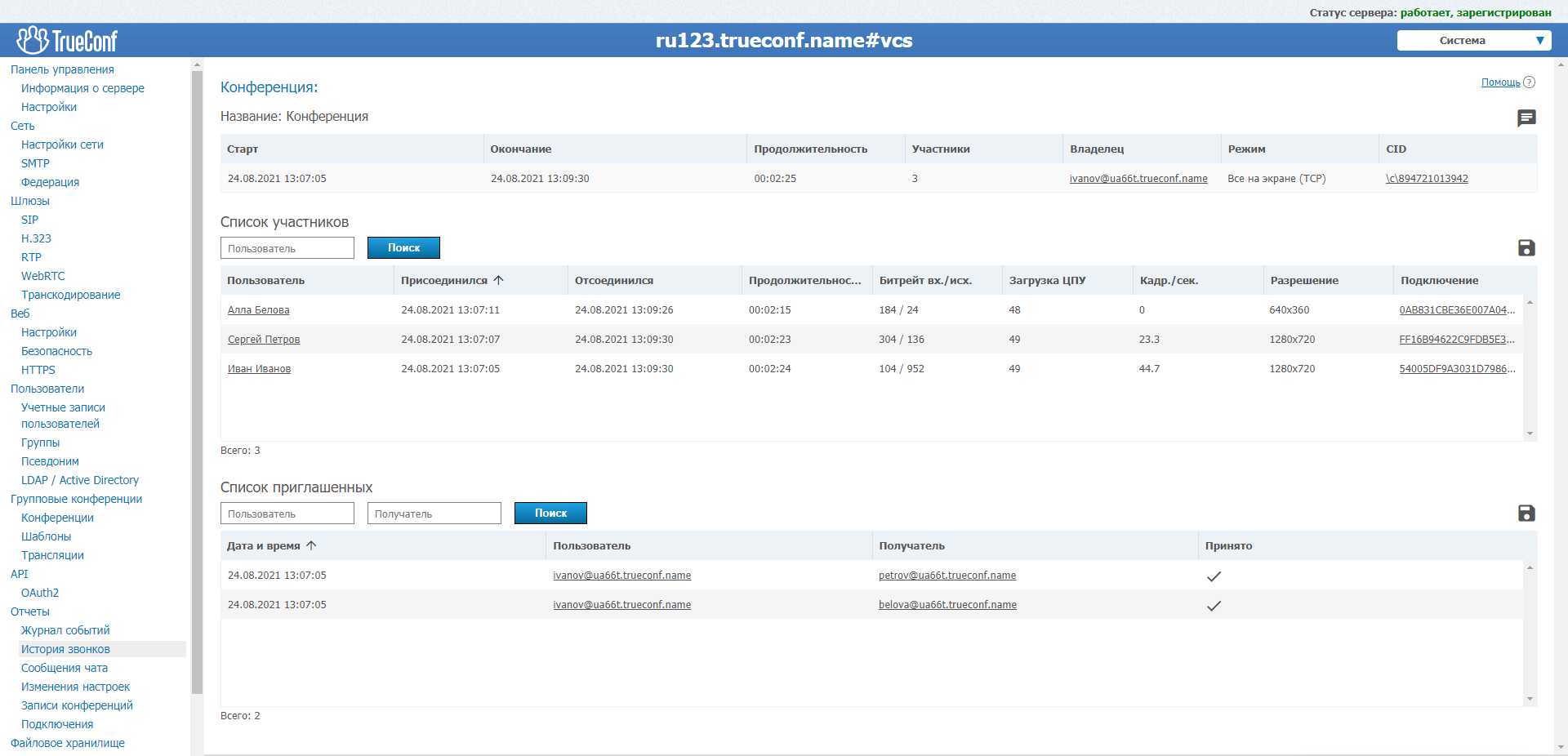
Task: Open participant Алла Белова link
Action: click(258, 310)
